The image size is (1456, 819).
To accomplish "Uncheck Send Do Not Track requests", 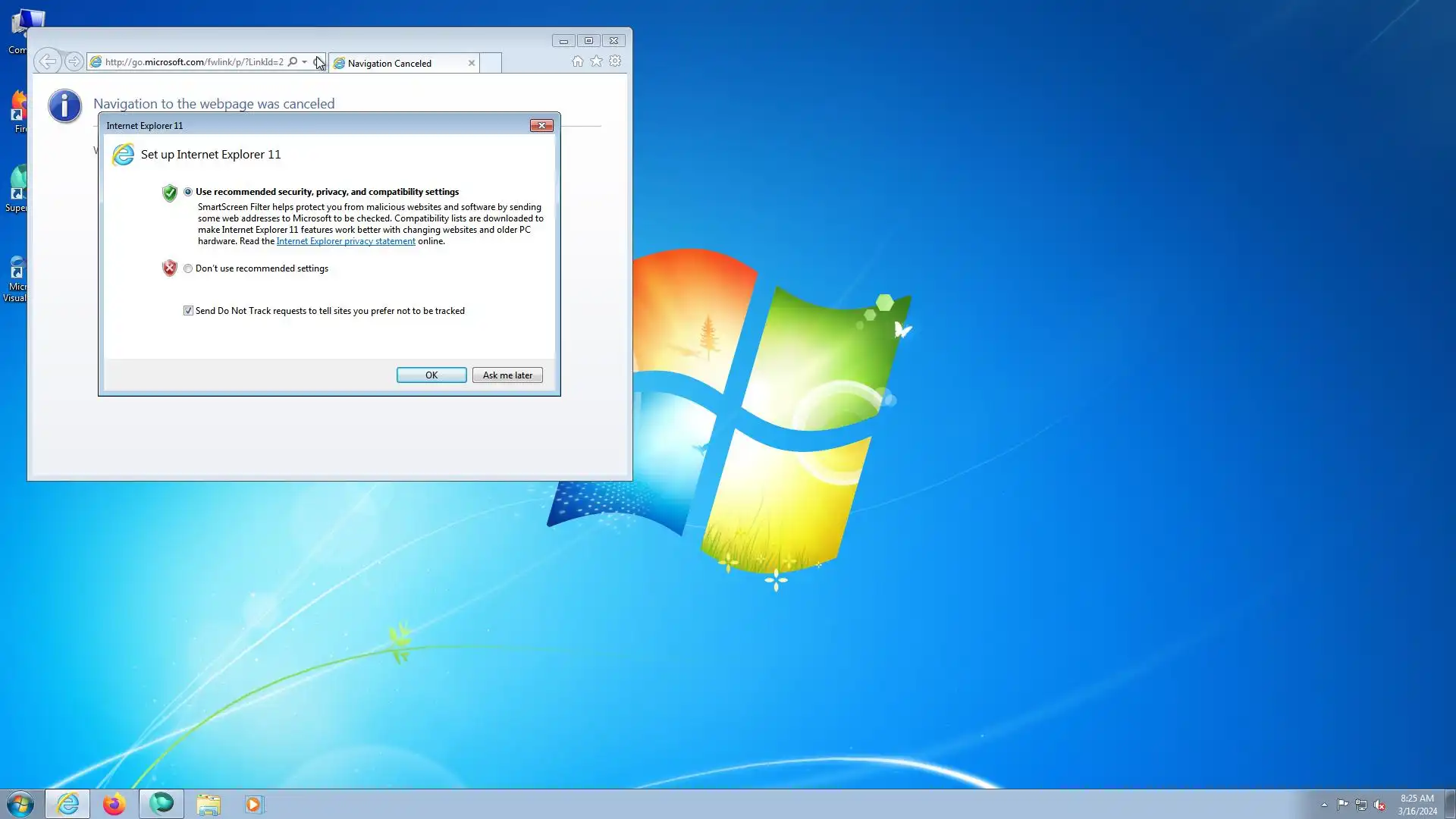I will click(x=188, y=311).
